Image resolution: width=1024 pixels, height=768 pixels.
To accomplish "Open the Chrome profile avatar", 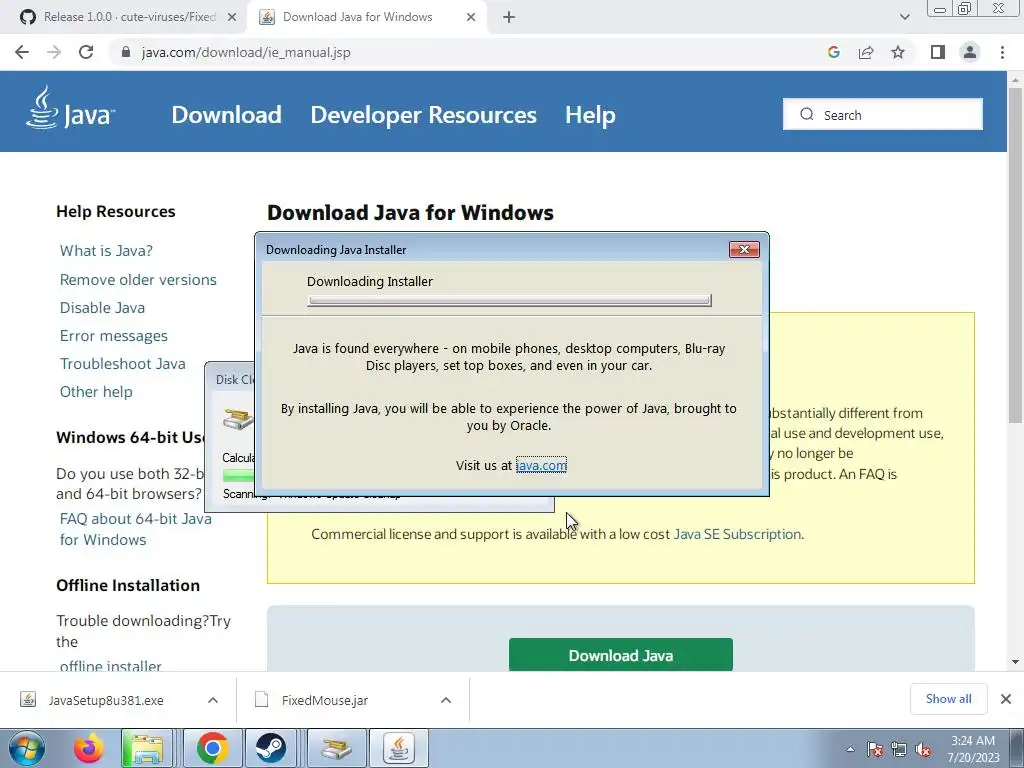I will click(x=970, y=52).
